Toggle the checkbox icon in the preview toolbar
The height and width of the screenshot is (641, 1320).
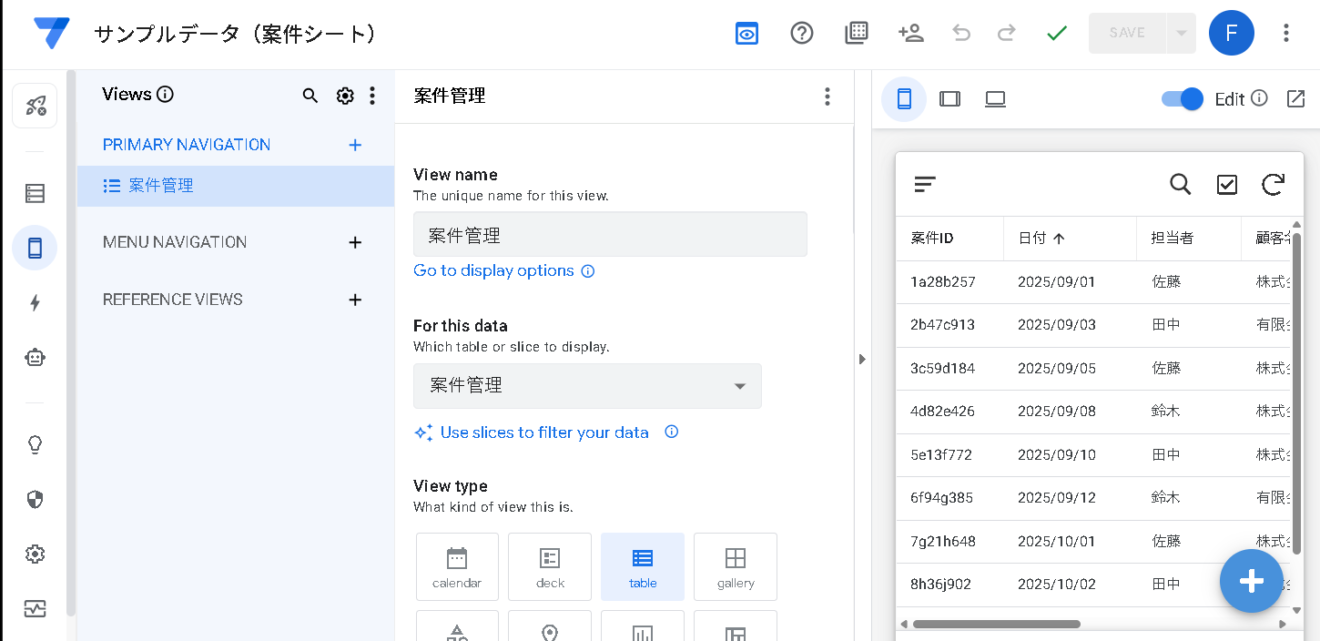[1226, 184]
